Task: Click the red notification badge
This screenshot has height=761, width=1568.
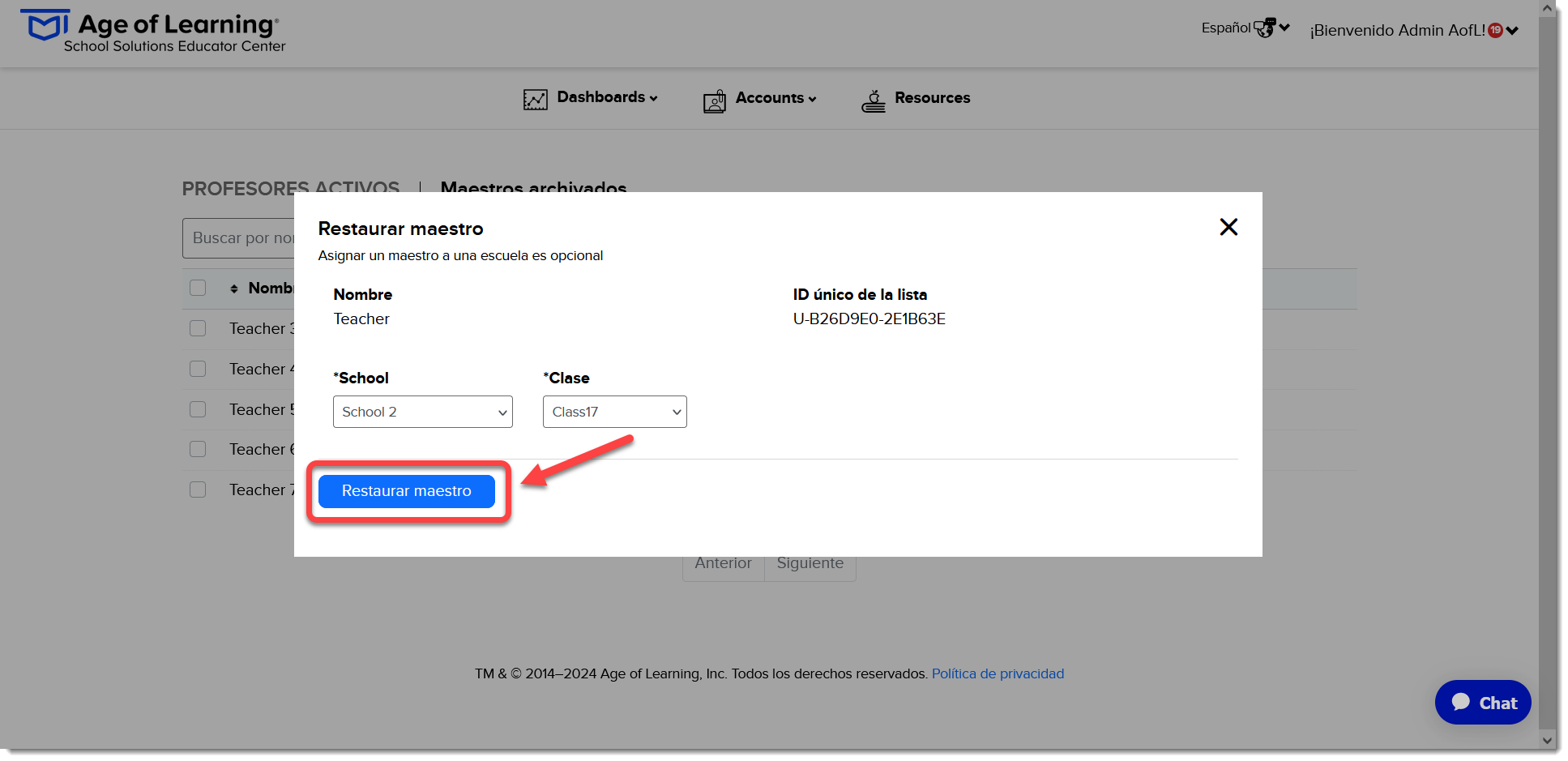Action: pos(1495,30)
